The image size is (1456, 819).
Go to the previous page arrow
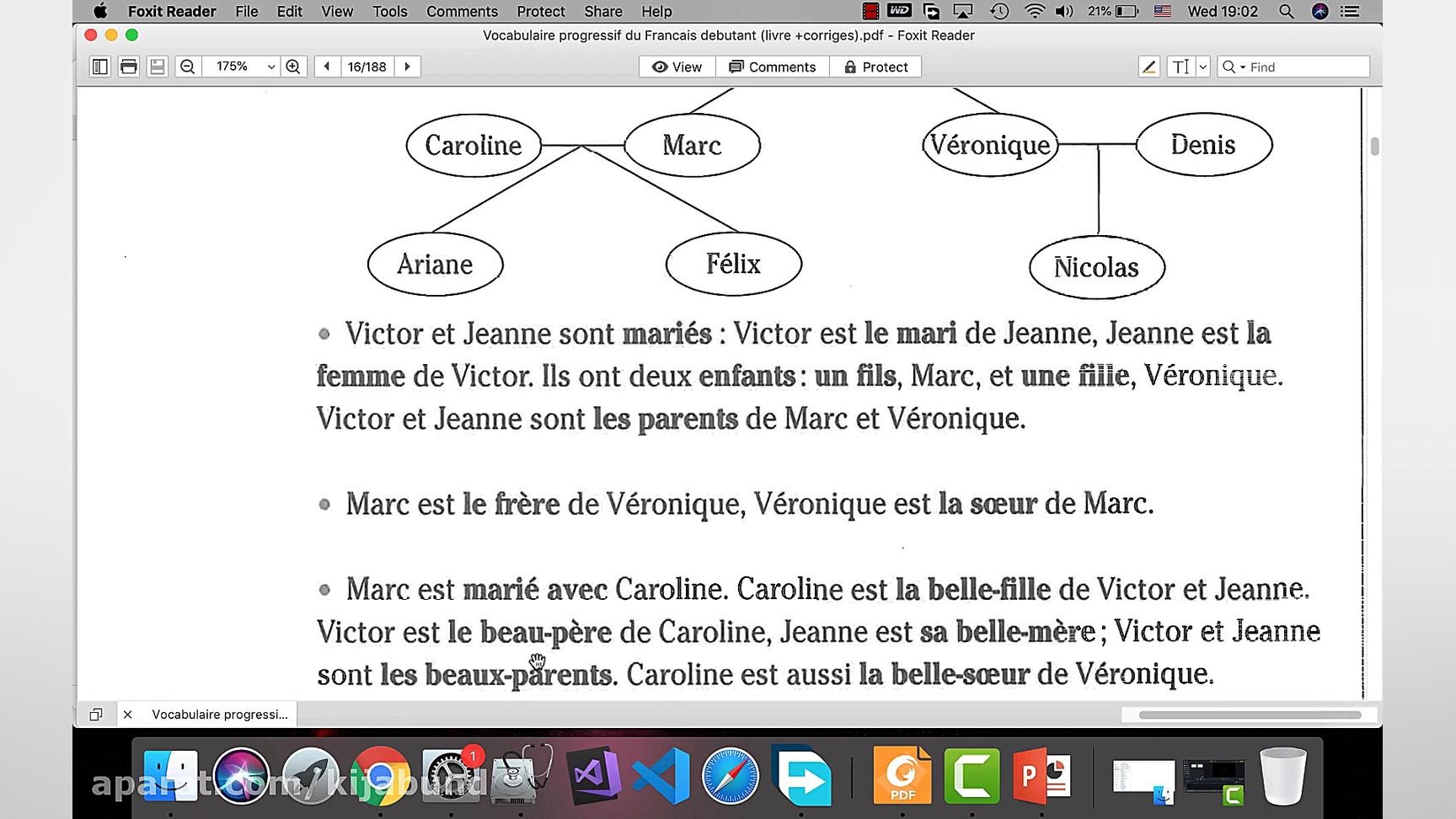[x=327, y=67]
